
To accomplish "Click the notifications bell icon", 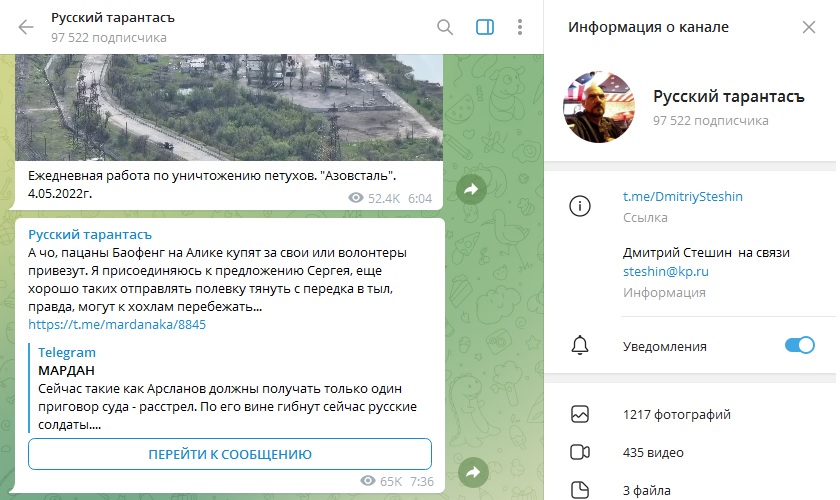I will coord(579,346).
